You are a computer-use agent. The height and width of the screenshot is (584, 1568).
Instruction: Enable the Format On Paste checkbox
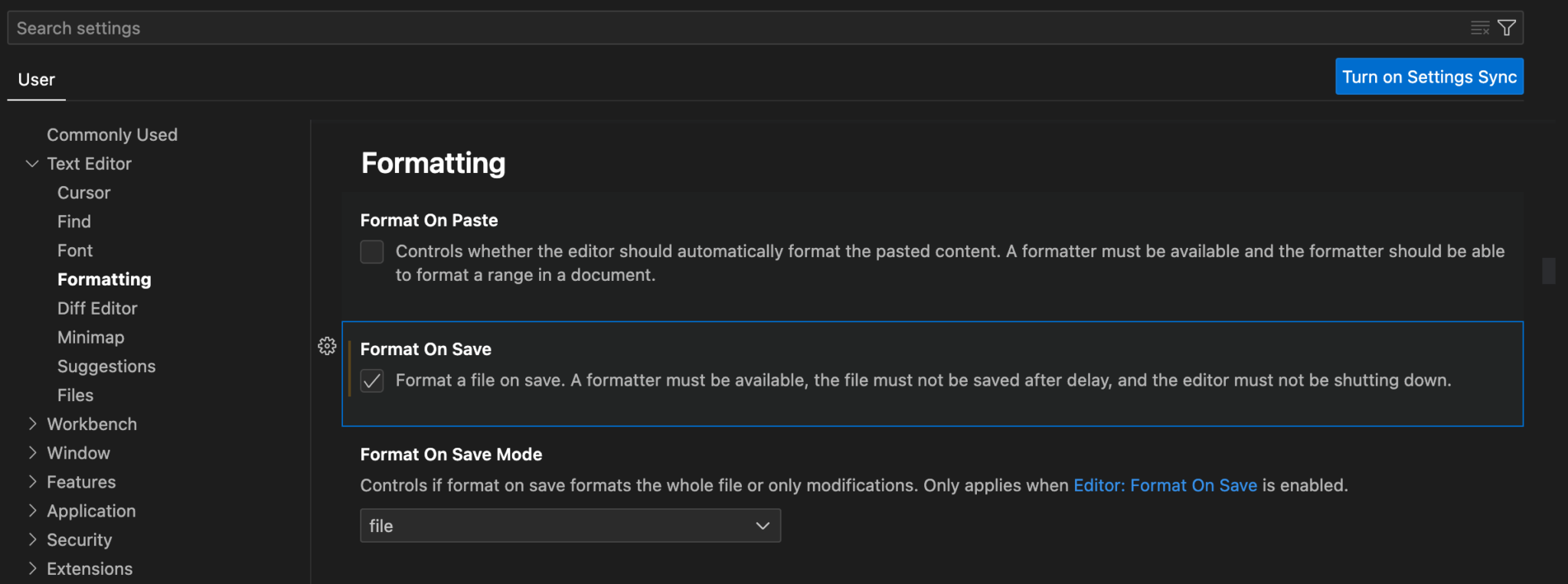tap(372, 252)
